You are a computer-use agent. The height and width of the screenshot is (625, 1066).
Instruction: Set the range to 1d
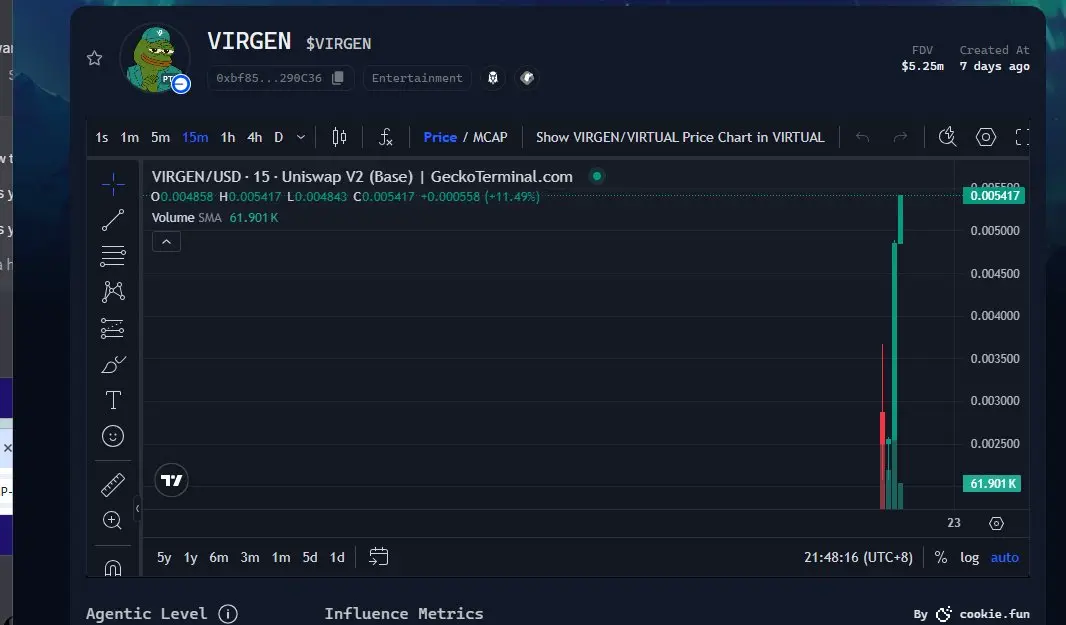coord(337,558)
